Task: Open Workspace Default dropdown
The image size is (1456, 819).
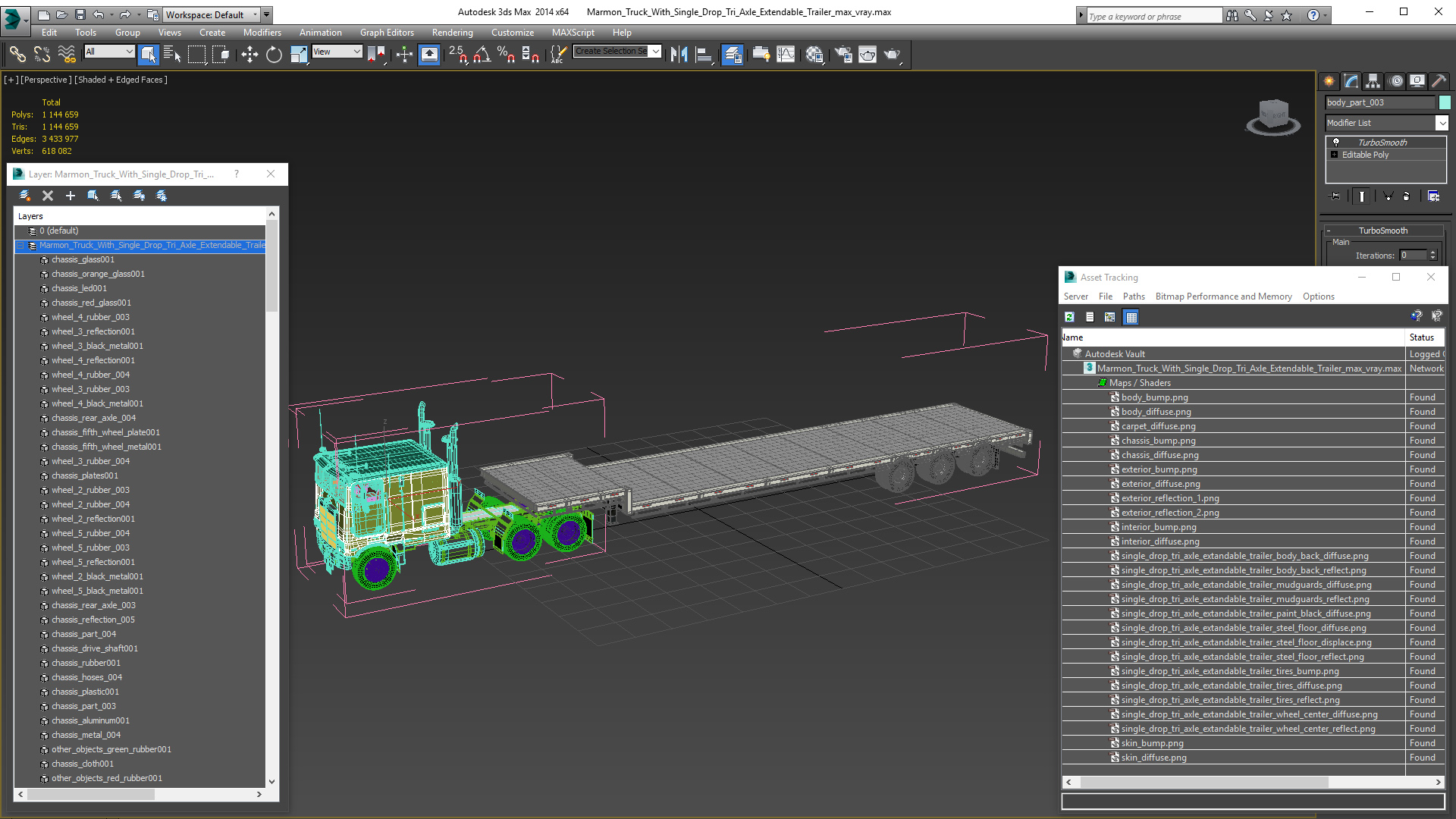Action: click(212, 14)
